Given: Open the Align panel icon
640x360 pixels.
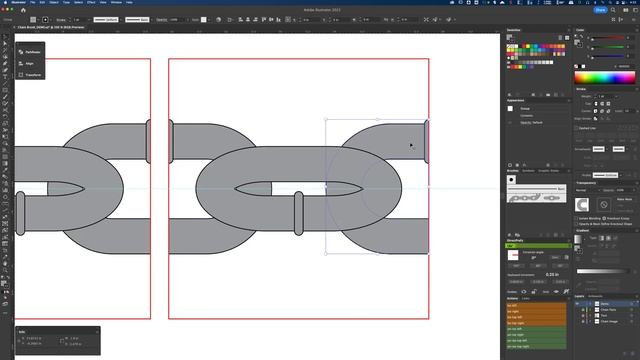Looking at the screenshot, I should (x=21, y=63).
